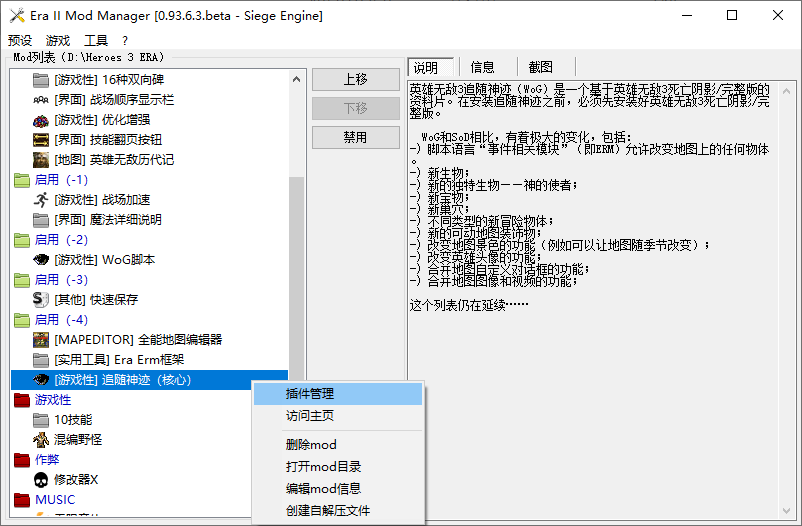
Task: Select the 混编野怪 mod entry
Action: click(78, 440)
